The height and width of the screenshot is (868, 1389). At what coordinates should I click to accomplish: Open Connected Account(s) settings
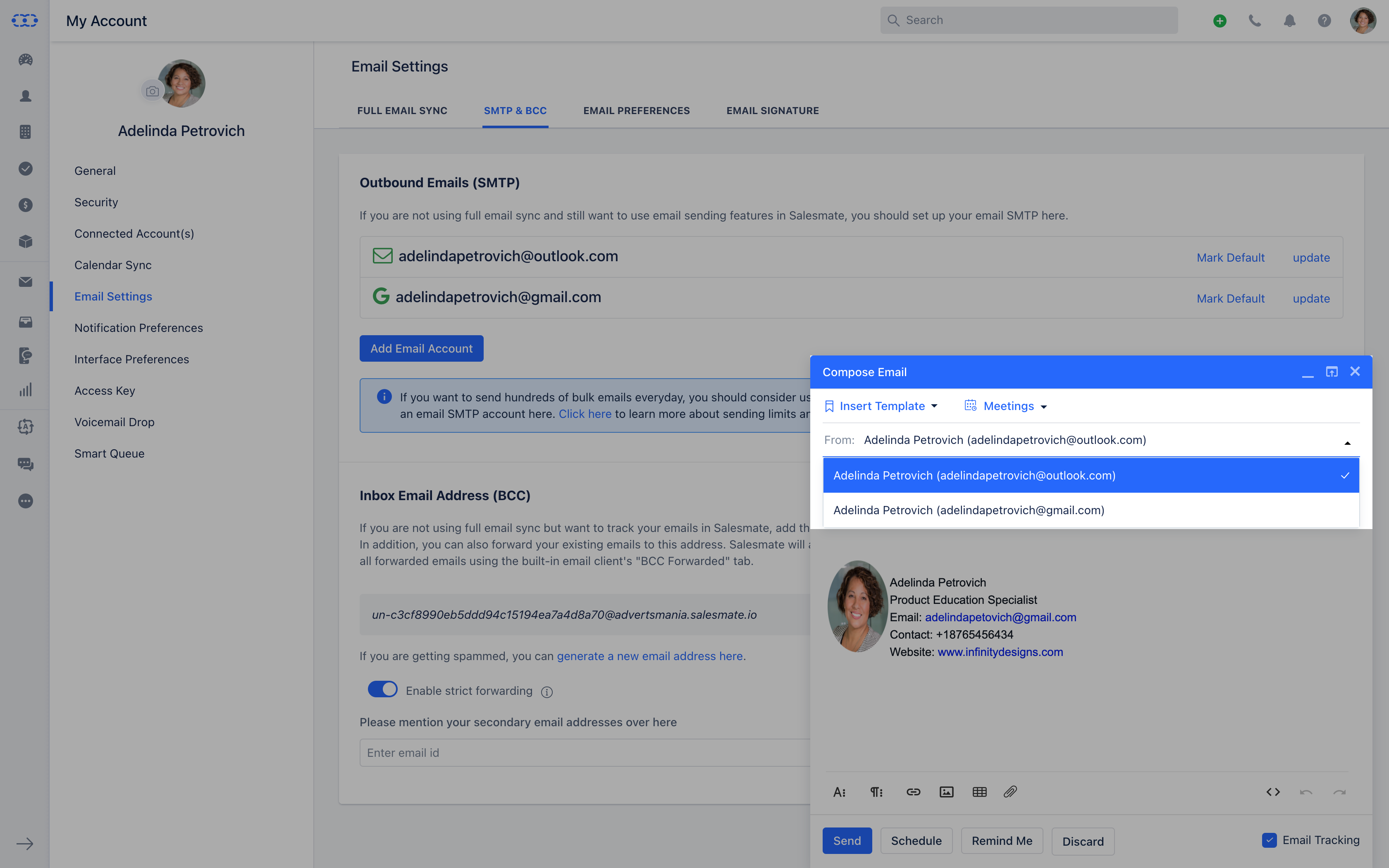pos(134,234)
